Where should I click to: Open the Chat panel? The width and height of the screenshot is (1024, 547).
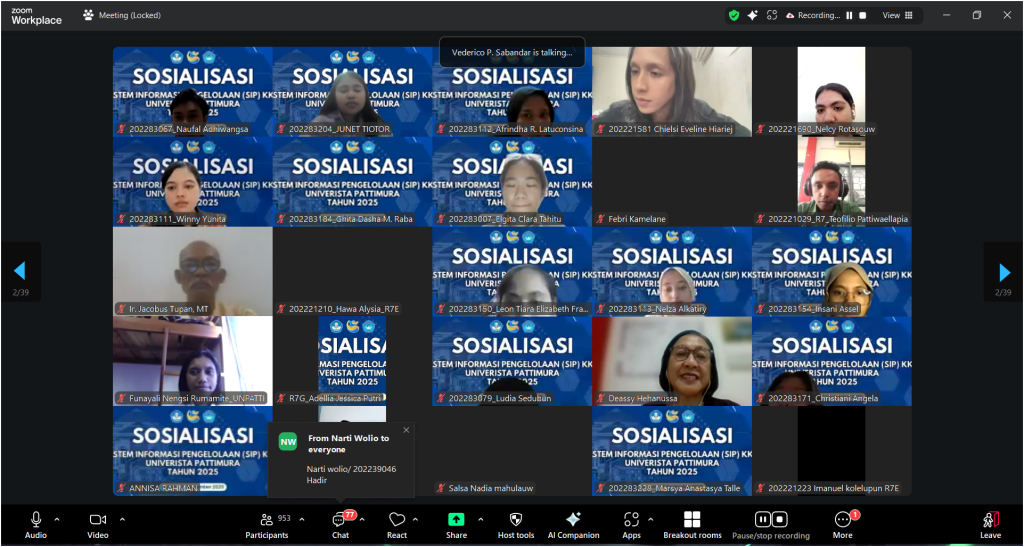click(340, 524)
